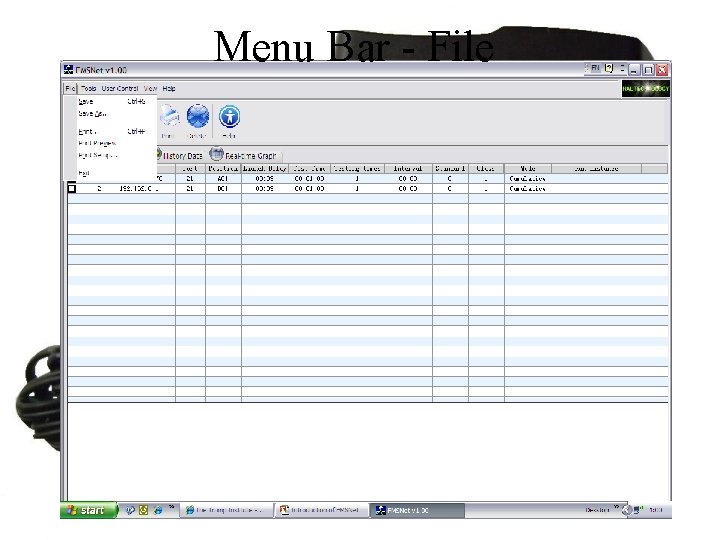
Task: Click the Help figure toolbar icon
Action: pos(229,117)
